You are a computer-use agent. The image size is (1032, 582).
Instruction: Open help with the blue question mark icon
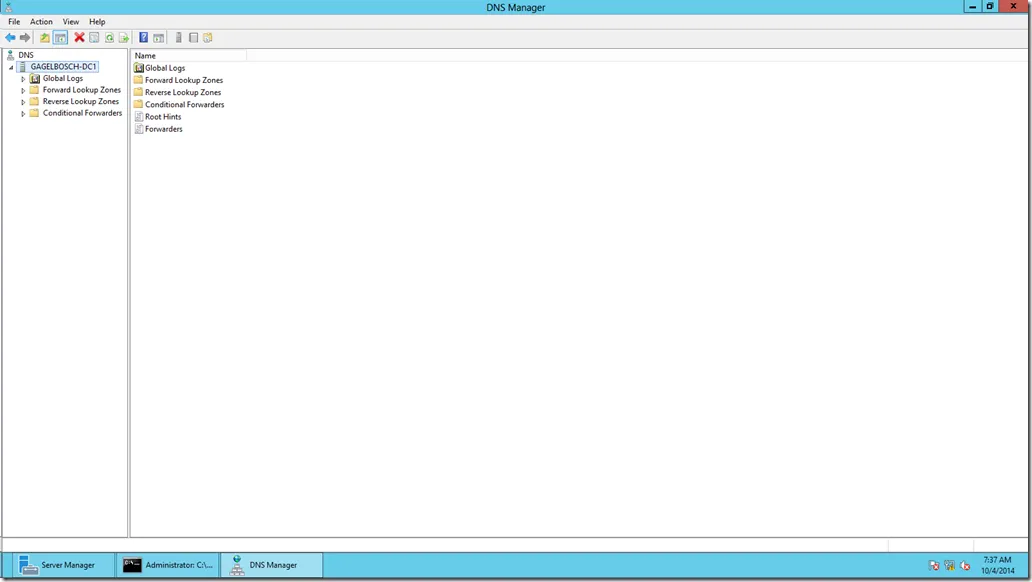click(x=143, y=38)
